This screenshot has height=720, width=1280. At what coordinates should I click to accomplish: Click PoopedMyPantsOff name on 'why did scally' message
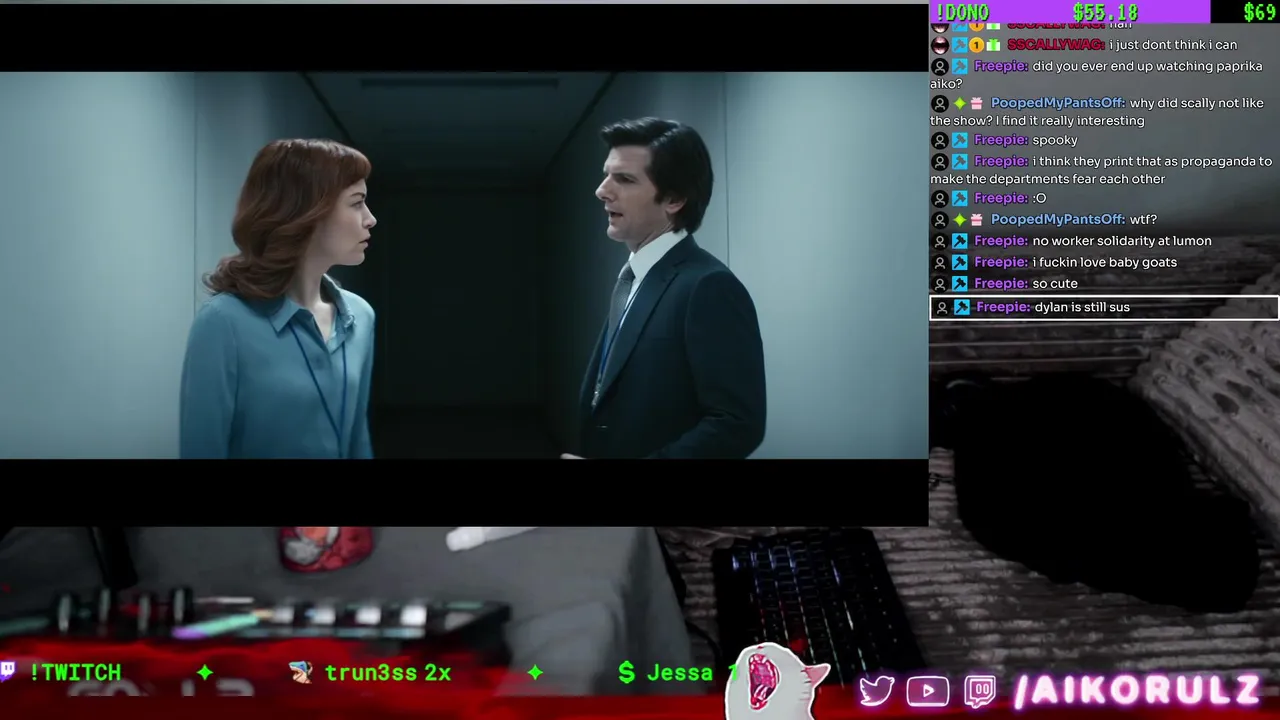point(1058,103)
